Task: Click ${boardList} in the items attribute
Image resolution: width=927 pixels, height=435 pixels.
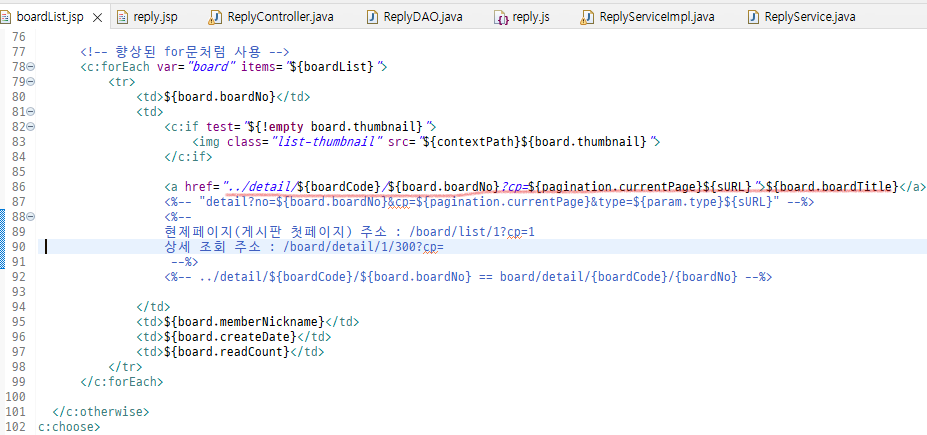Action: coord(332,66)
